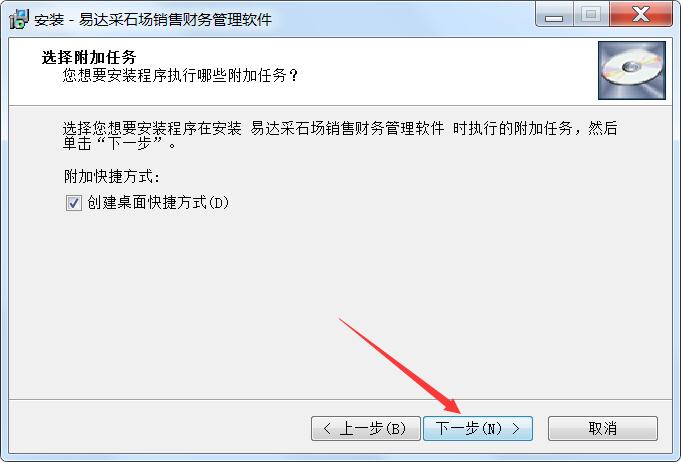The image size is (681, 462).
Task: Click the red arrow annotation
Action: pos(400,366)
